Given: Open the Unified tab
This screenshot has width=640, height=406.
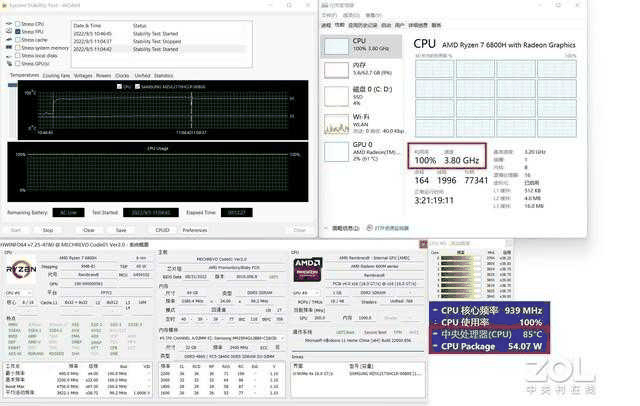Looking at the screenshot, I should click(142, 75).
